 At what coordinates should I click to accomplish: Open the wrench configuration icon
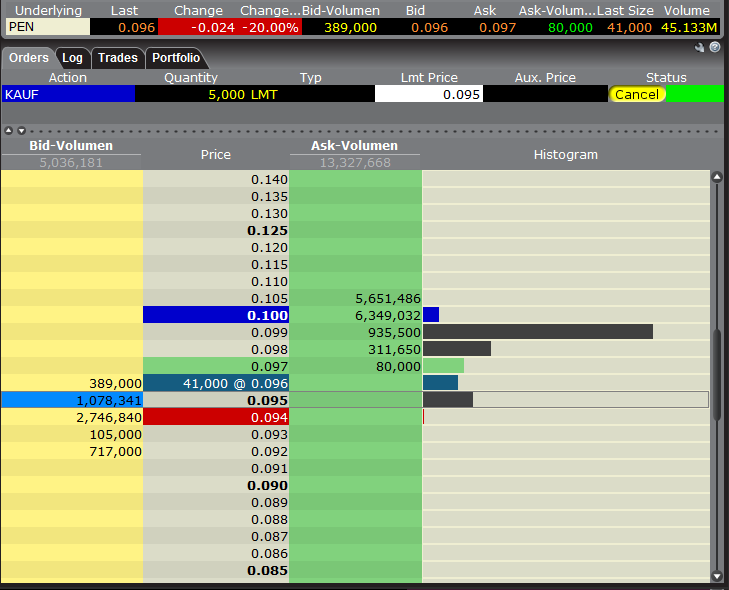click(x=700, y=47)
